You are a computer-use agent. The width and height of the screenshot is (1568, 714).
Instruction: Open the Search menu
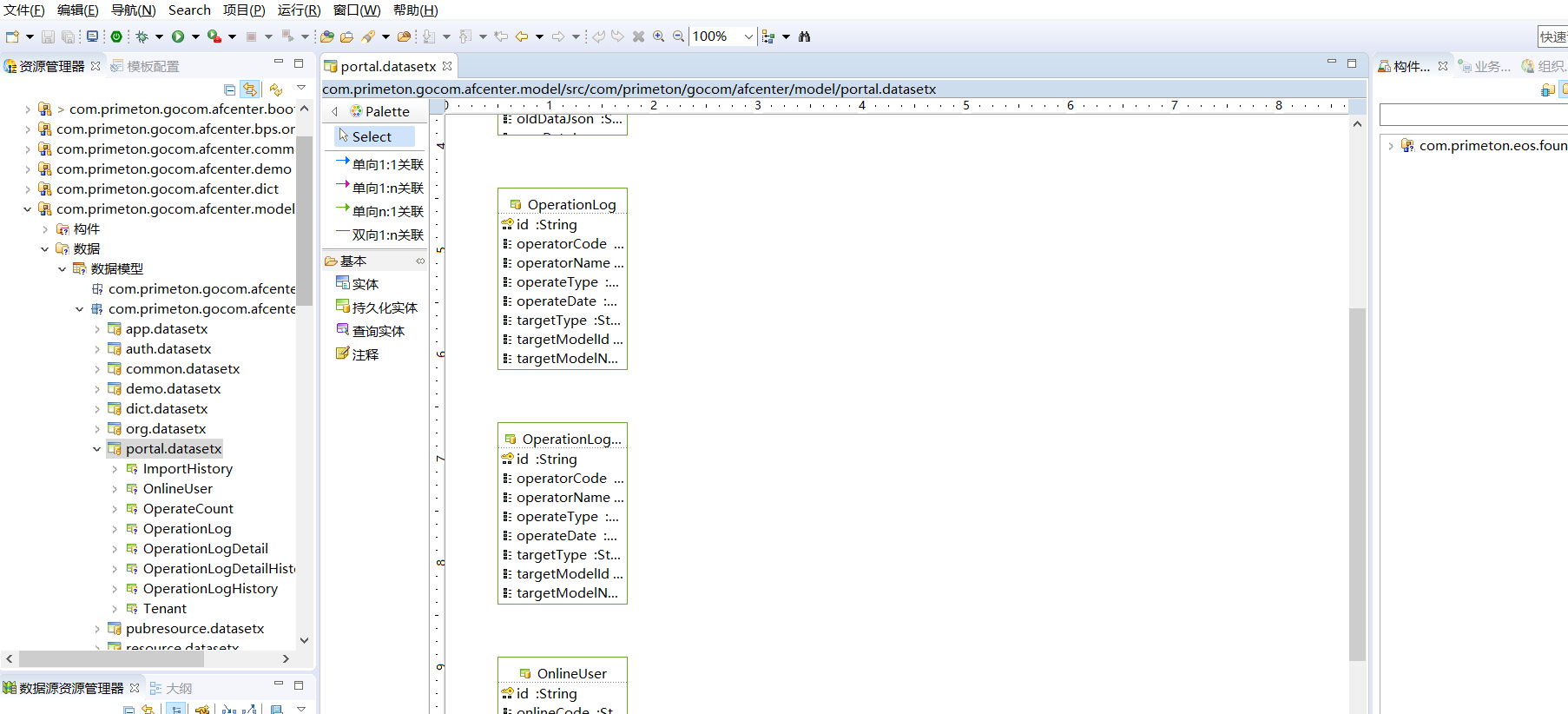(x=189, y=10)
